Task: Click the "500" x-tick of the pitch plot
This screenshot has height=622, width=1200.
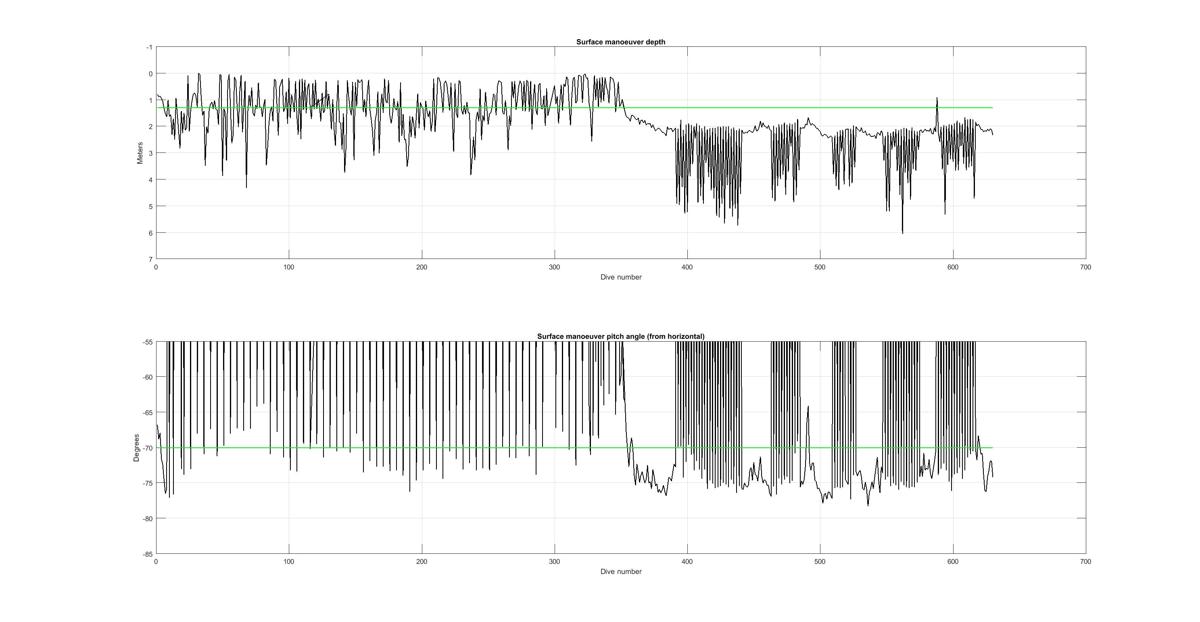Action: tap(820, 562)
